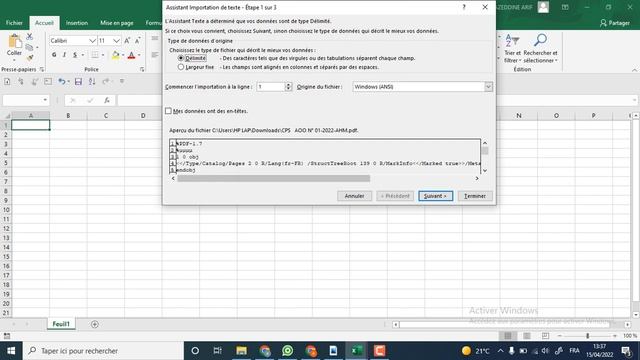Open the Police font settings dialog launcher

[142, 69]
